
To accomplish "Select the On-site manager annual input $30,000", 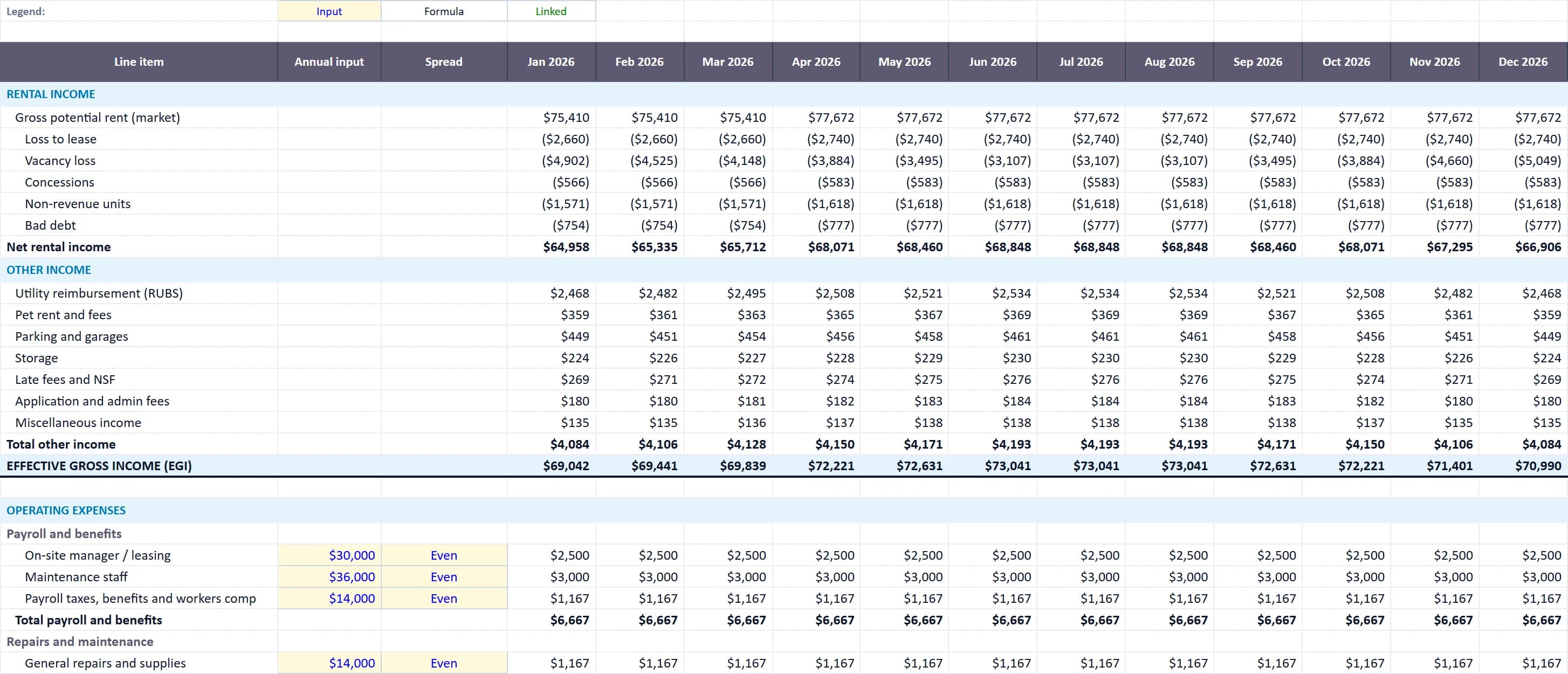I will (329, 555).
